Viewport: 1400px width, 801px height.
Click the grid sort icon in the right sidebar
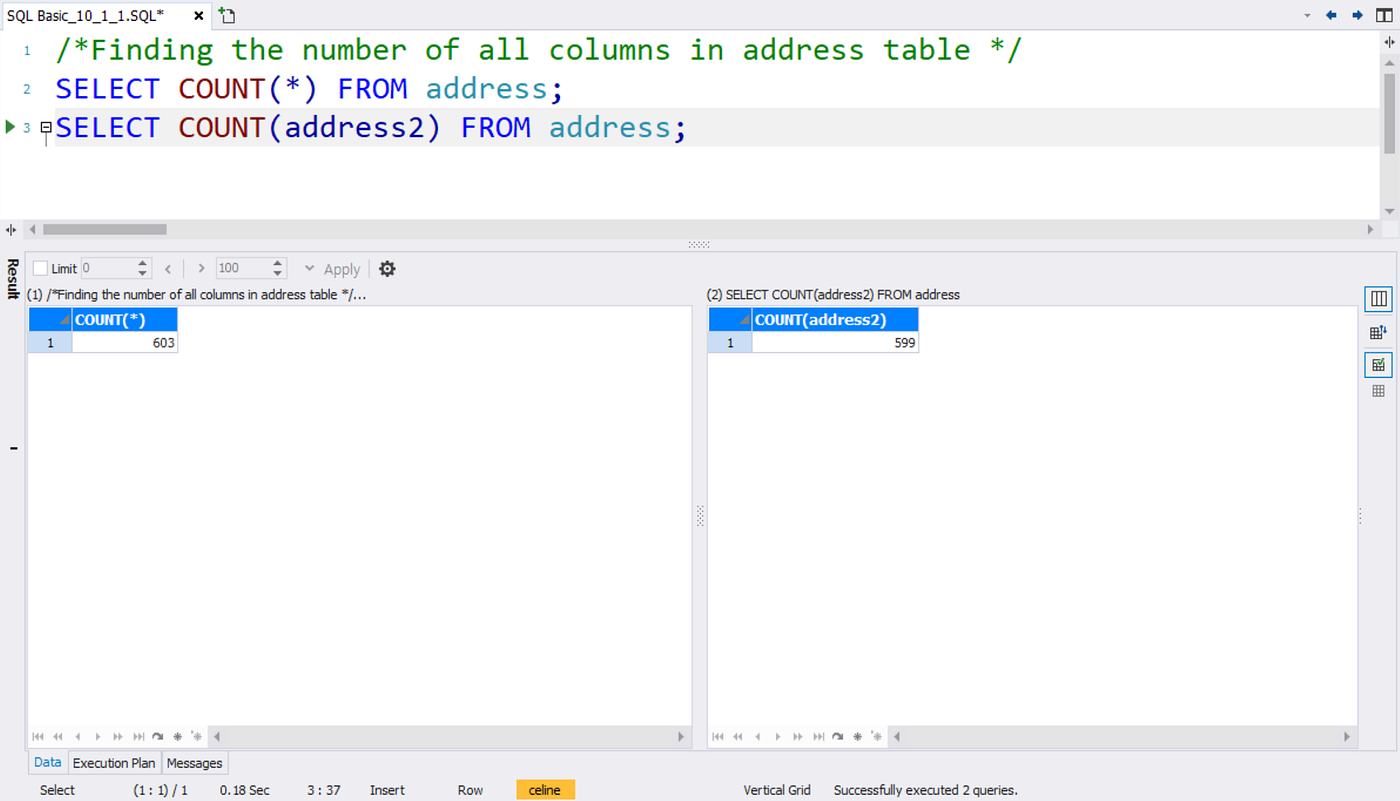point(1378,333)
